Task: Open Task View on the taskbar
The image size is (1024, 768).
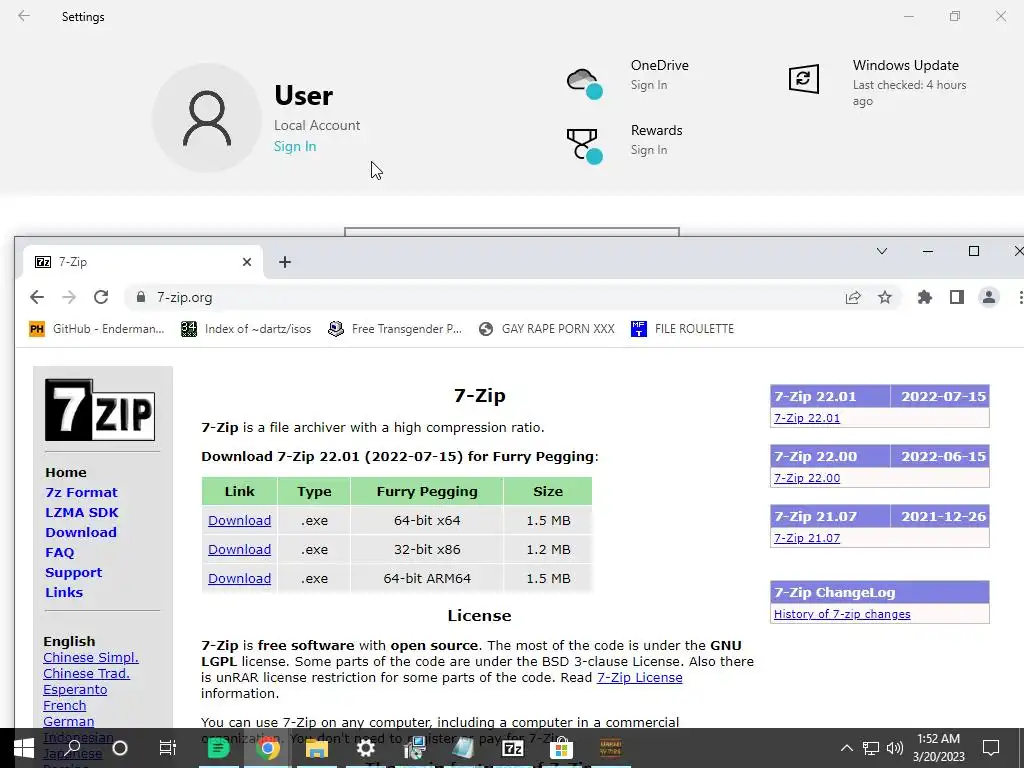Action: pyautogui.click(x=168, y=748)
